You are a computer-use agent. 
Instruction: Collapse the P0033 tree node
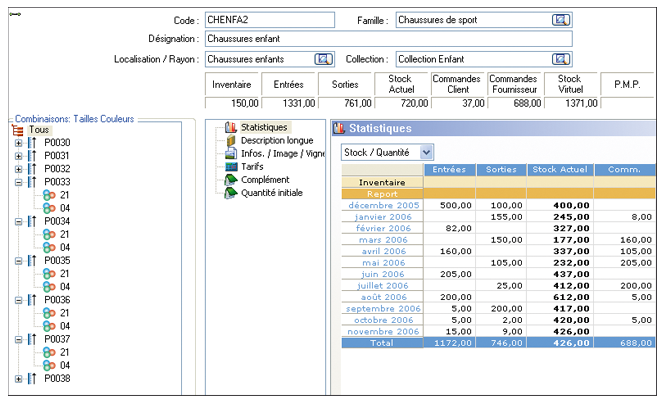[x=18, y=182]
